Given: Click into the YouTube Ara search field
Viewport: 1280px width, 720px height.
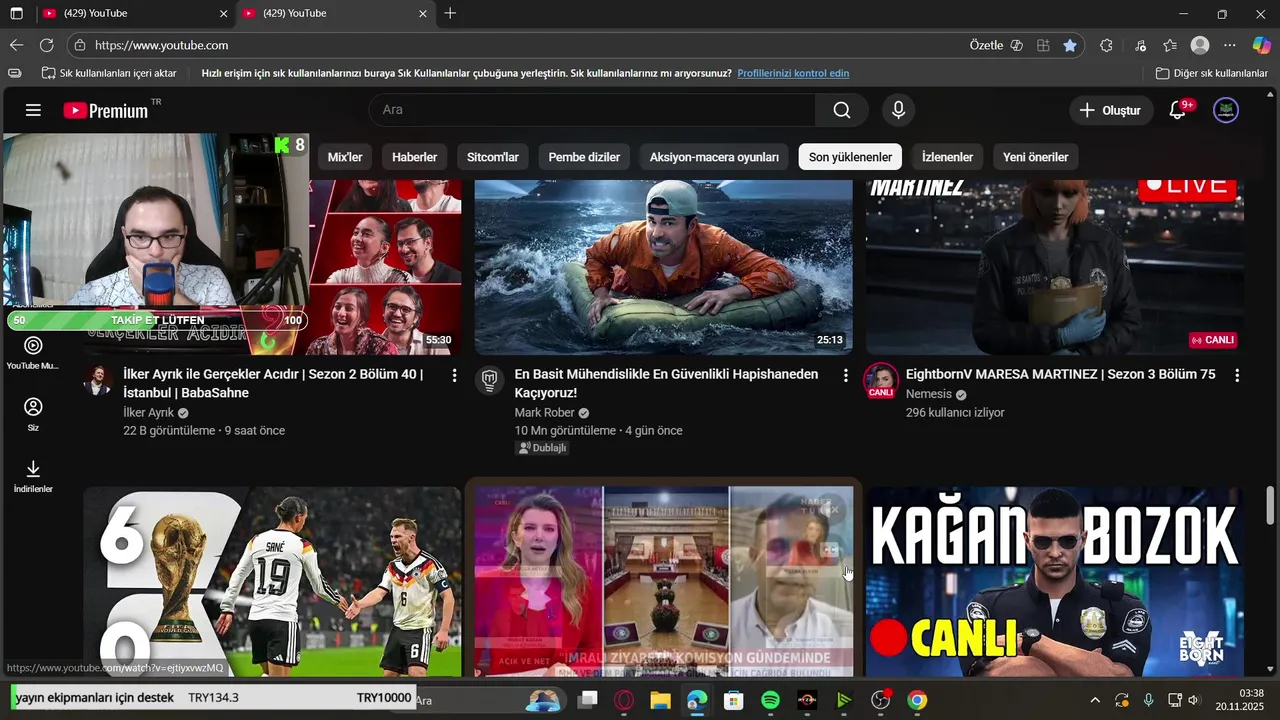Looking at the screenshot, I should tap(592, 110).
